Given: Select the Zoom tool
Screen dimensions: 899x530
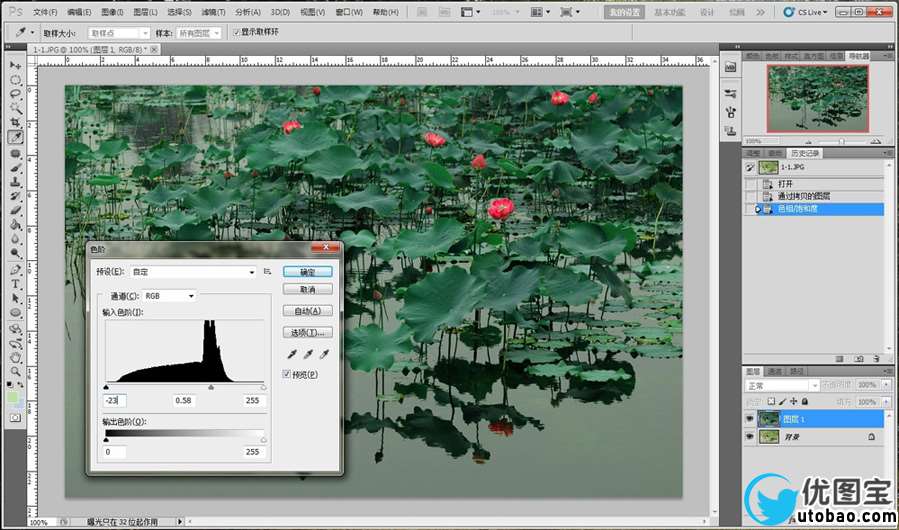Looking at the screenshot, I should [x=15, y=372].
